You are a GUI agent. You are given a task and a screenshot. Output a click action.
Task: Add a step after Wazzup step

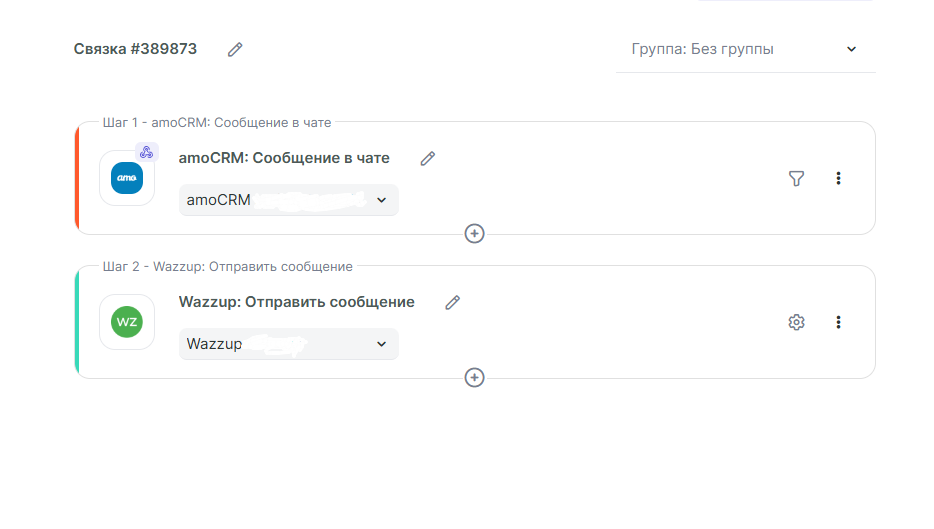tap(475, 377)
